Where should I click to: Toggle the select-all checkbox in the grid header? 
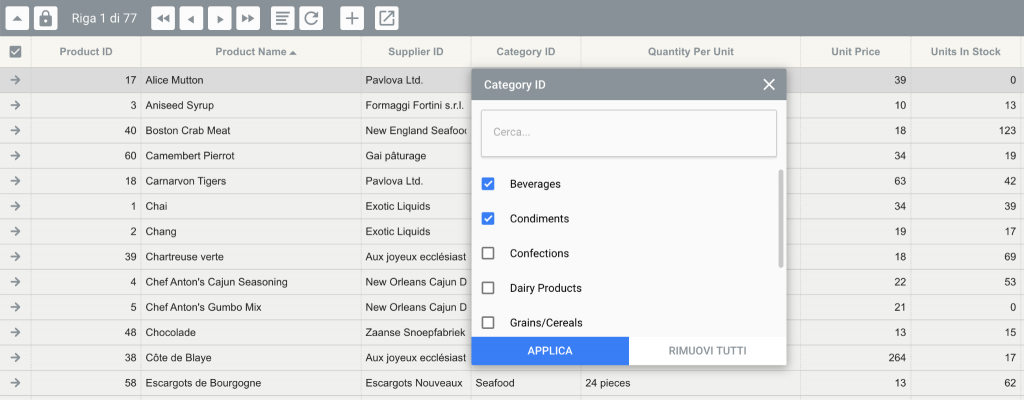(16, 52)
